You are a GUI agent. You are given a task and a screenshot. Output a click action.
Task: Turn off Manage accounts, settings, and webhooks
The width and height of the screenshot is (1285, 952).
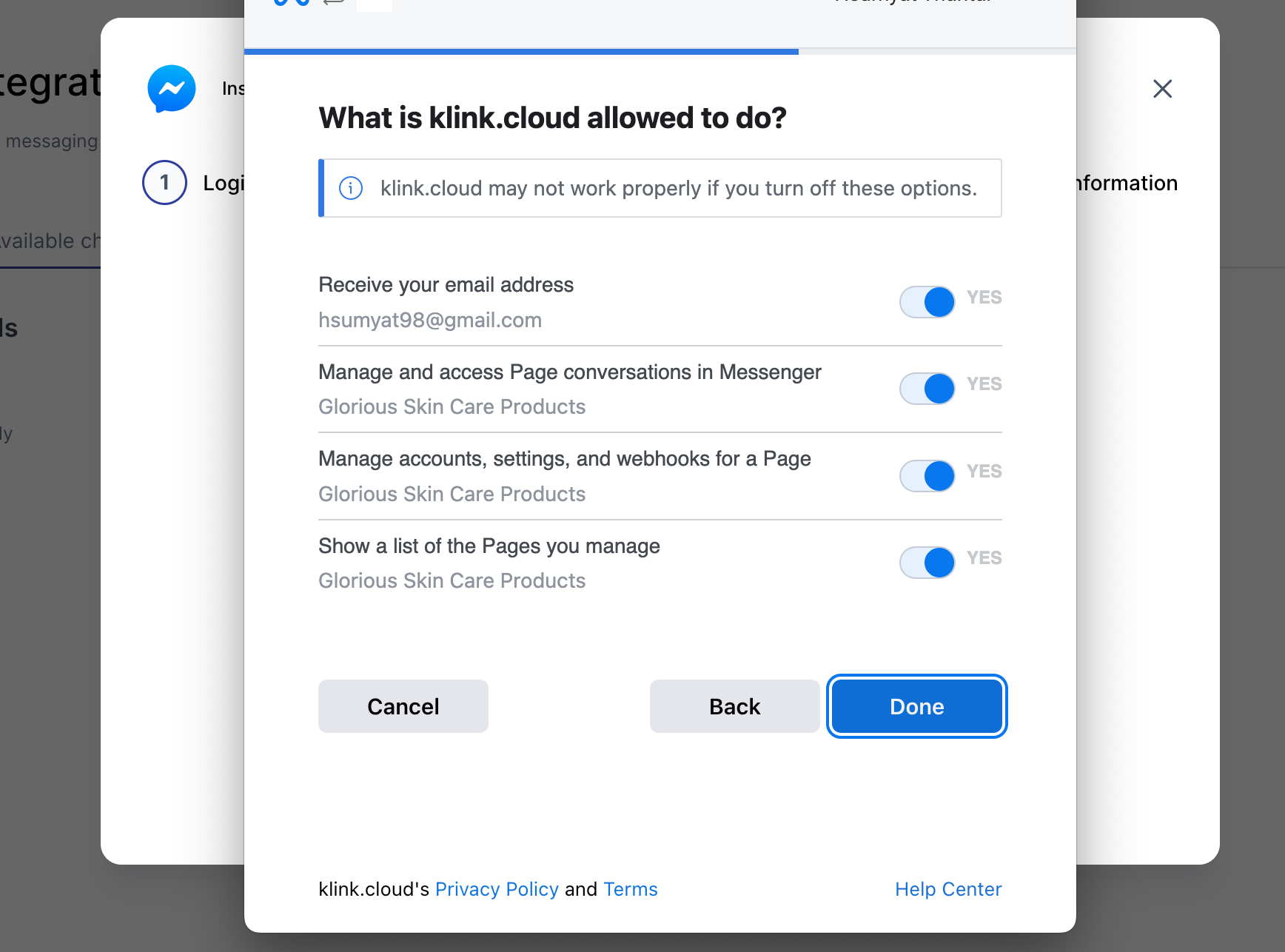coord(927,476)
